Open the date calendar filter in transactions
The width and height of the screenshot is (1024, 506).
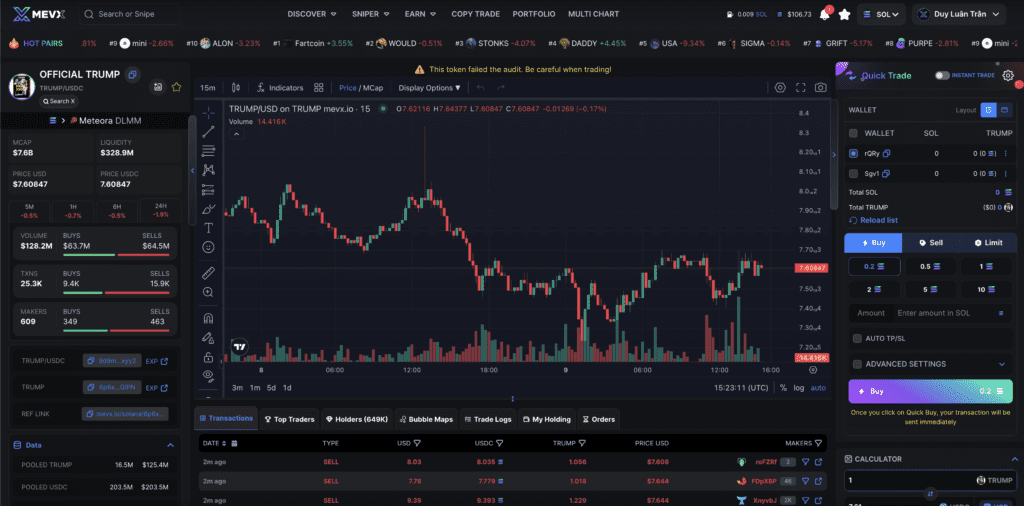(x=234, y=443)
